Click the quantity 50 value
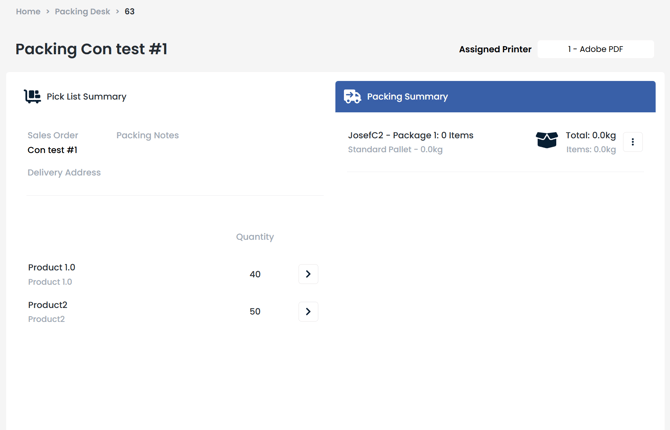 tap(255, 312)
